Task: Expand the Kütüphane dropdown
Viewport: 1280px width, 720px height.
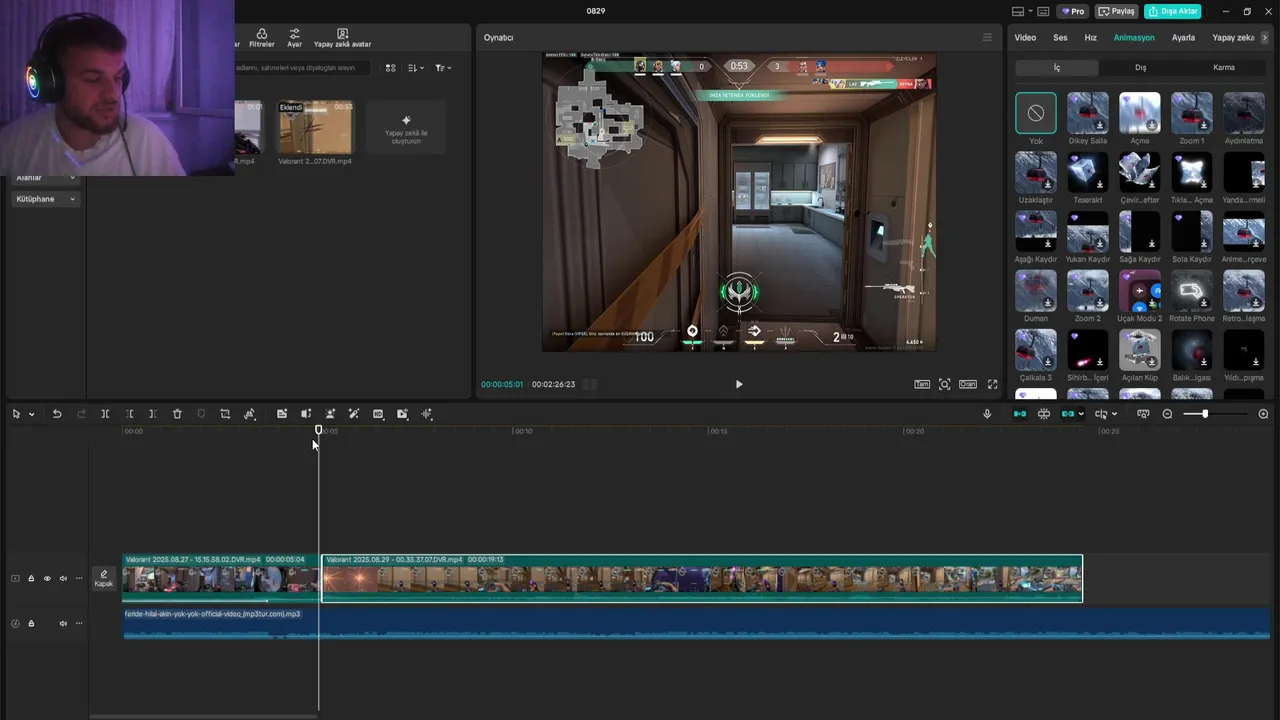Action: tap(46, 199)
